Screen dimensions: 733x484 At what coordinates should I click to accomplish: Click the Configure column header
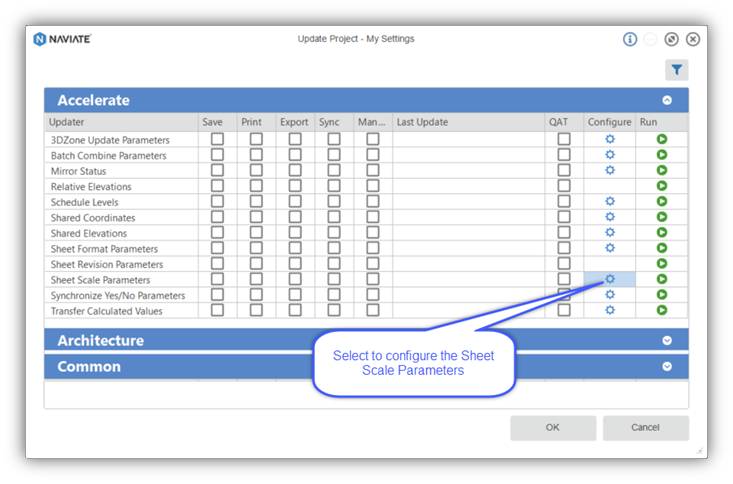click(x=610, y=122)
